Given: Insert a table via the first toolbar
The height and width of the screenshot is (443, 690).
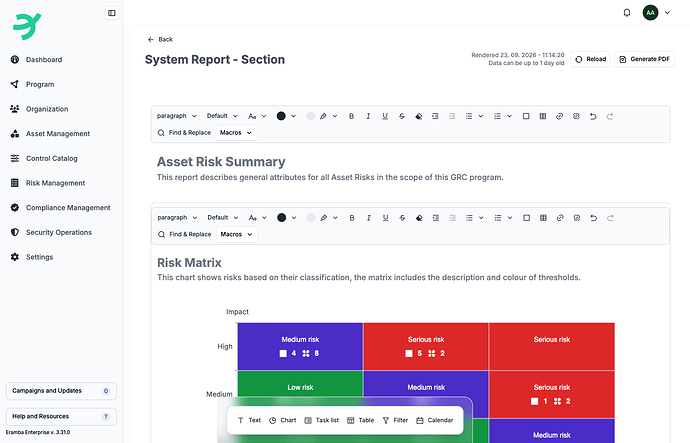Looking at the screenshot, I should pyautogui.click(x=543, y=116).
